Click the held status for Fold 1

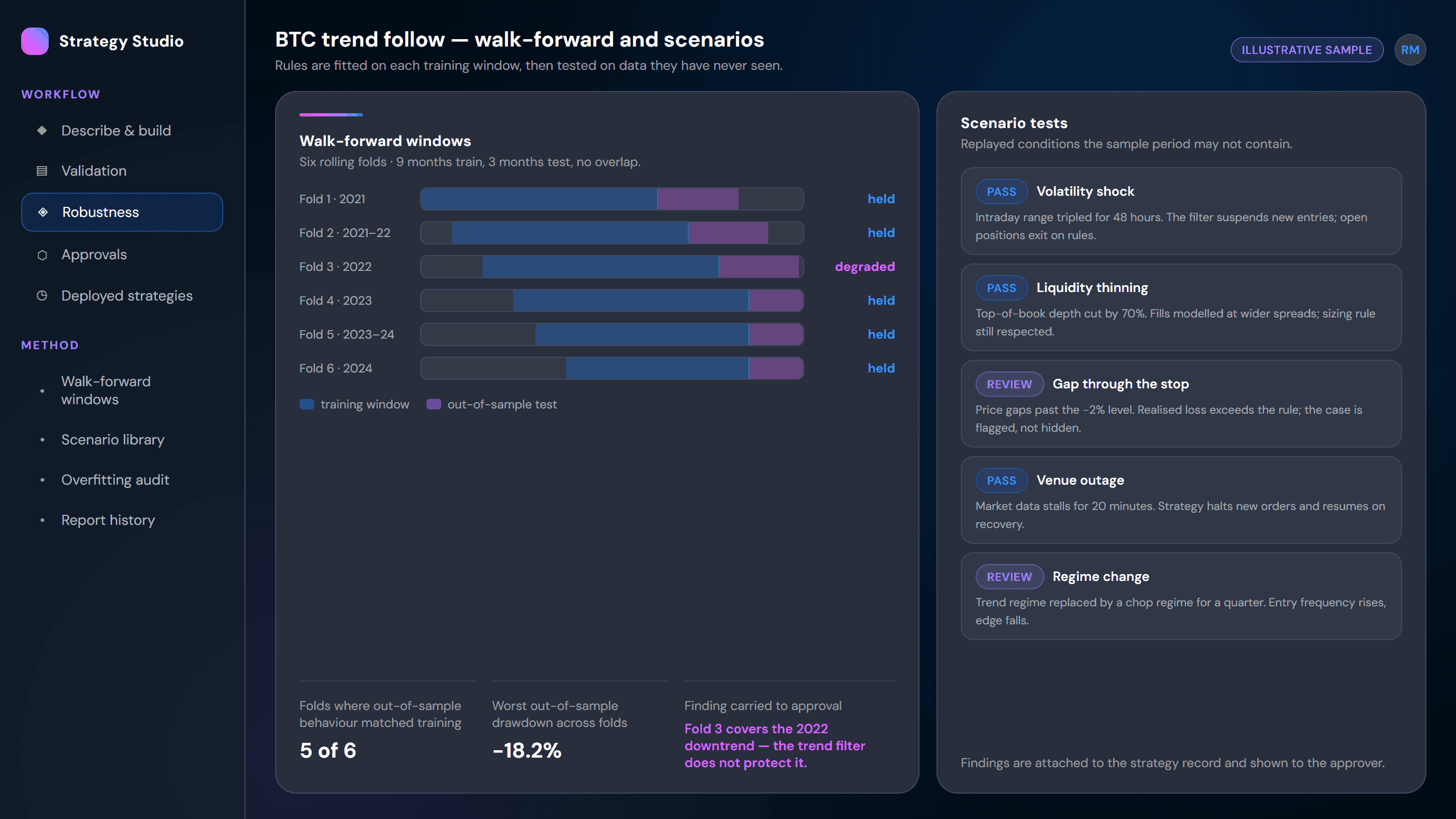881,199
